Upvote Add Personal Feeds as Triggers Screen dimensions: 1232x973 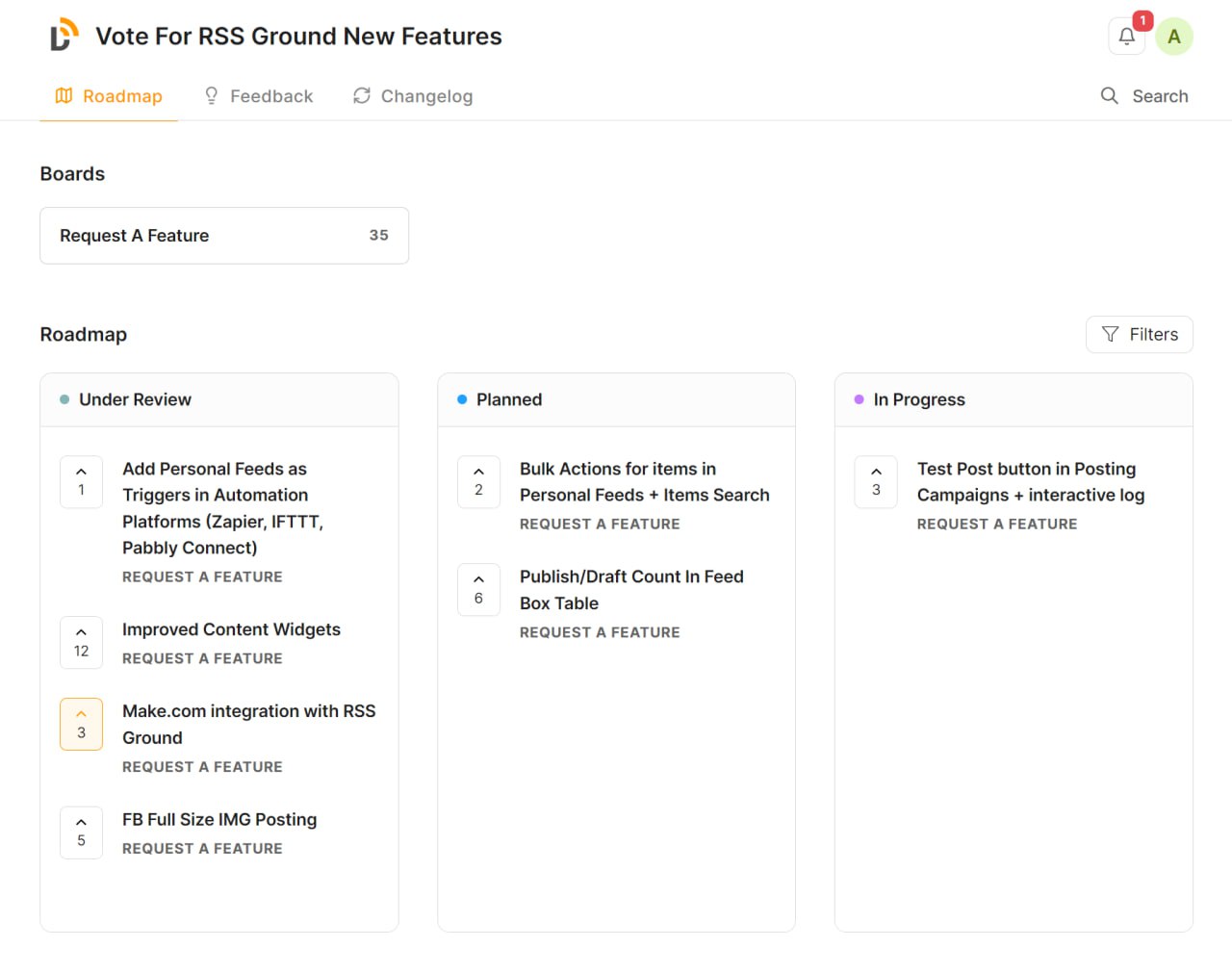(x=81, y=481)
